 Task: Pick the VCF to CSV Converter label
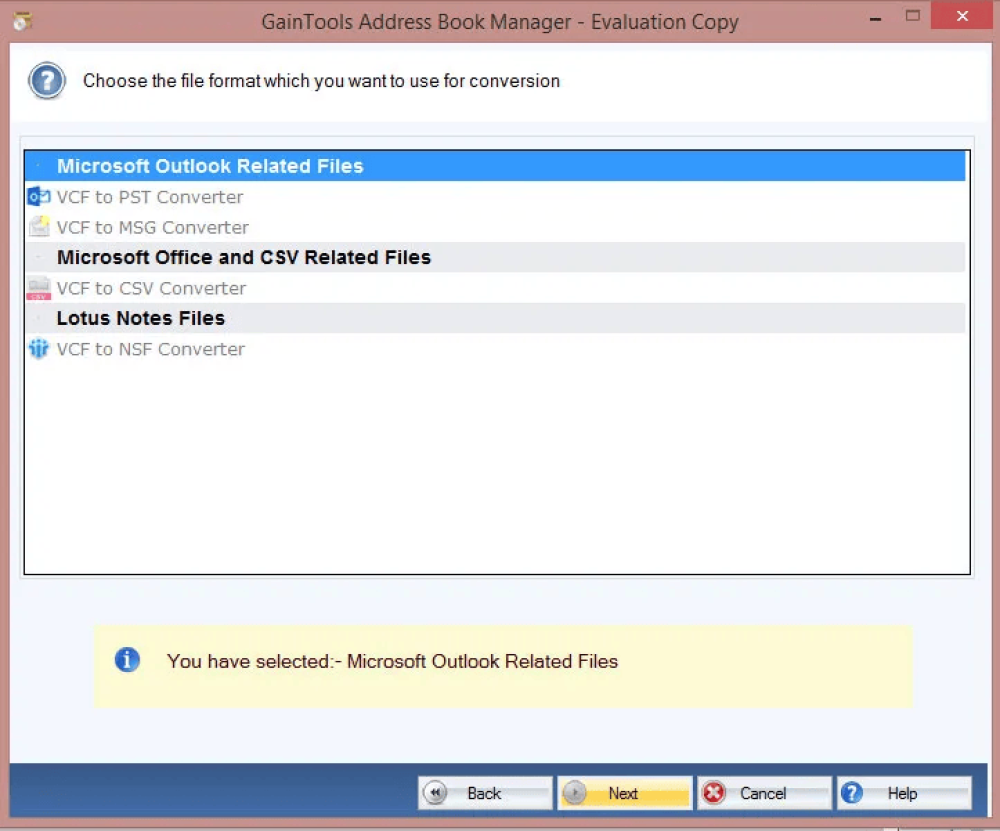pos(151,288)
